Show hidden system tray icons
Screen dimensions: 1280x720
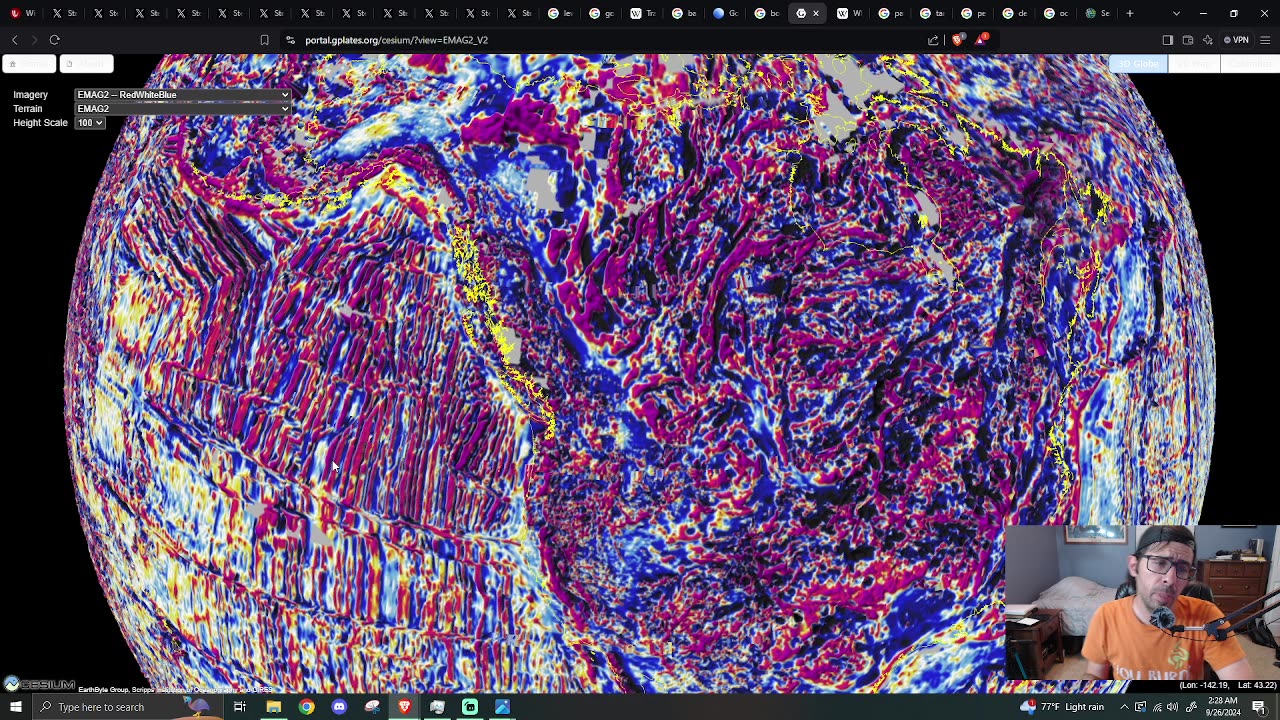tap(1124, 707)
